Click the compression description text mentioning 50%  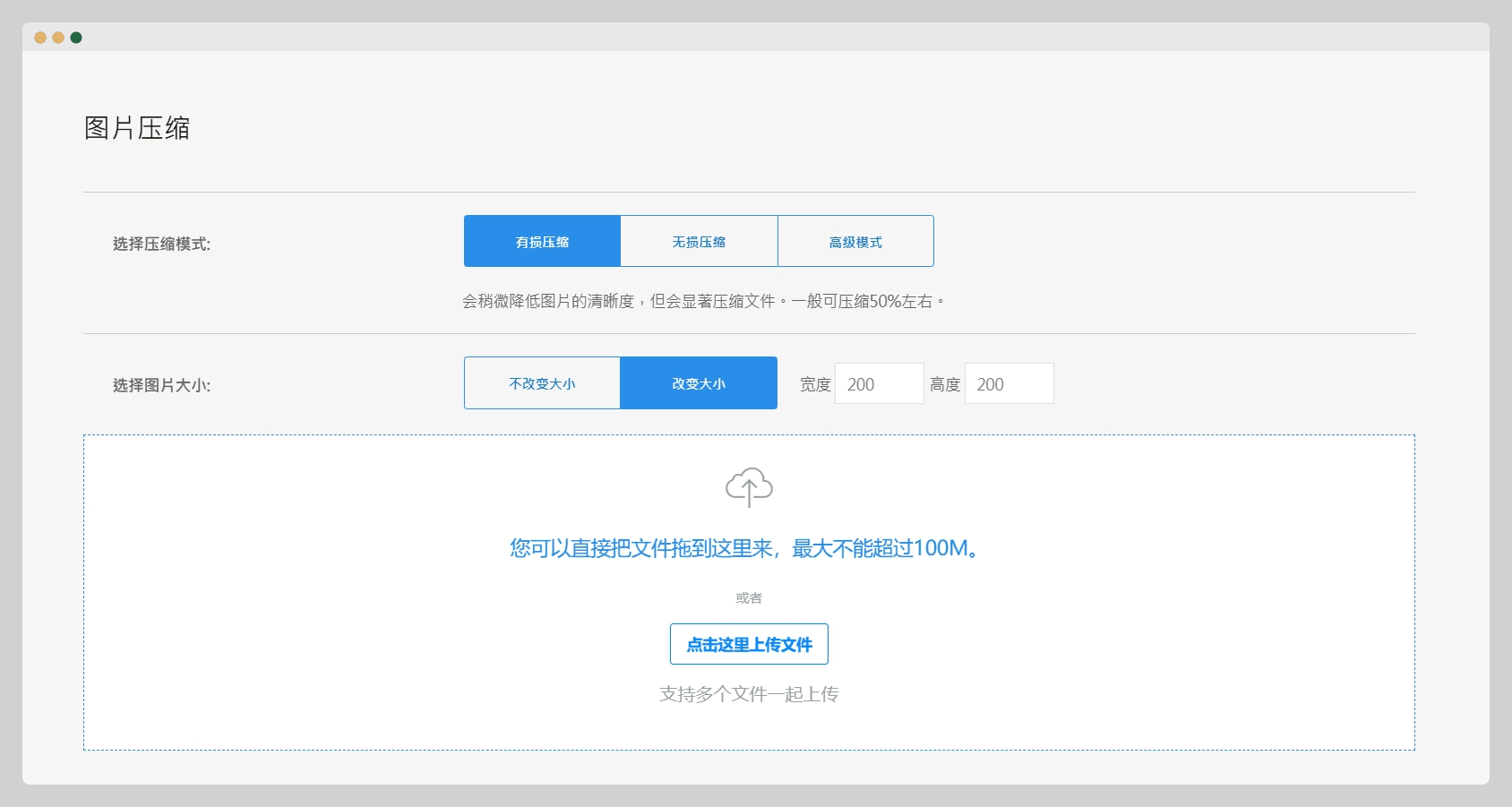click(x=703, y=301)
